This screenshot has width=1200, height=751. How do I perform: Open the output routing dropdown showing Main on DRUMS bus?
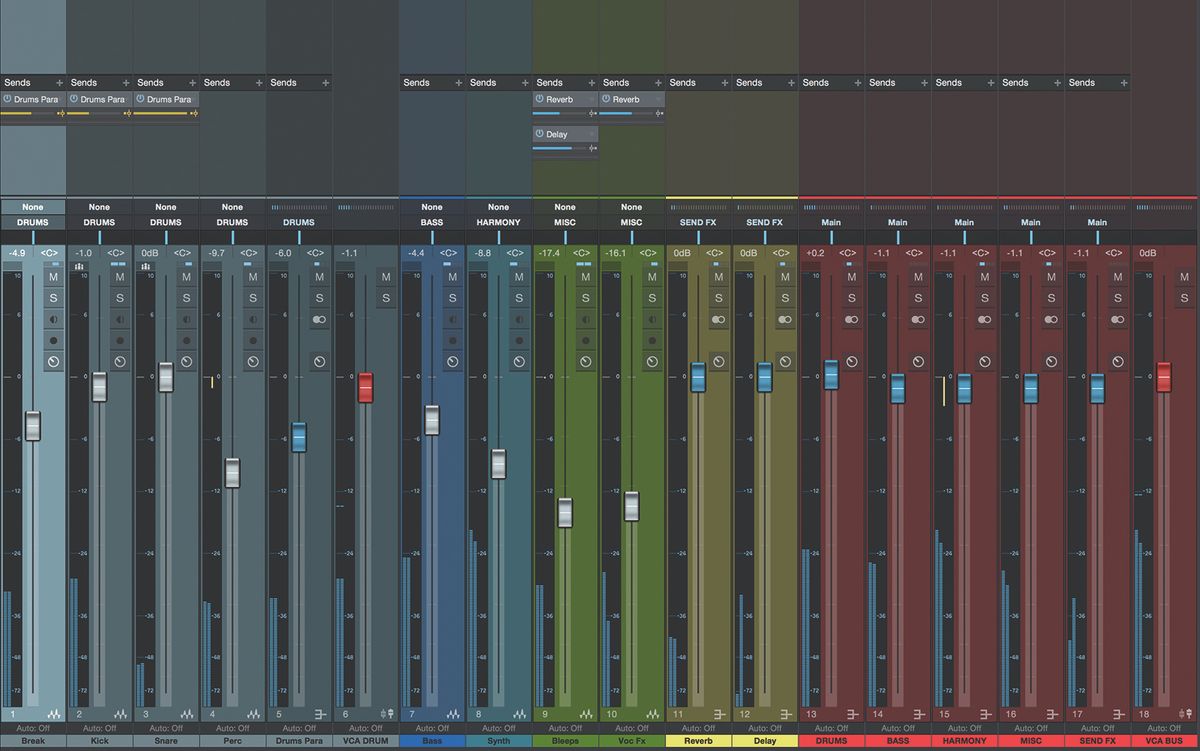click(x=831, y=222)
